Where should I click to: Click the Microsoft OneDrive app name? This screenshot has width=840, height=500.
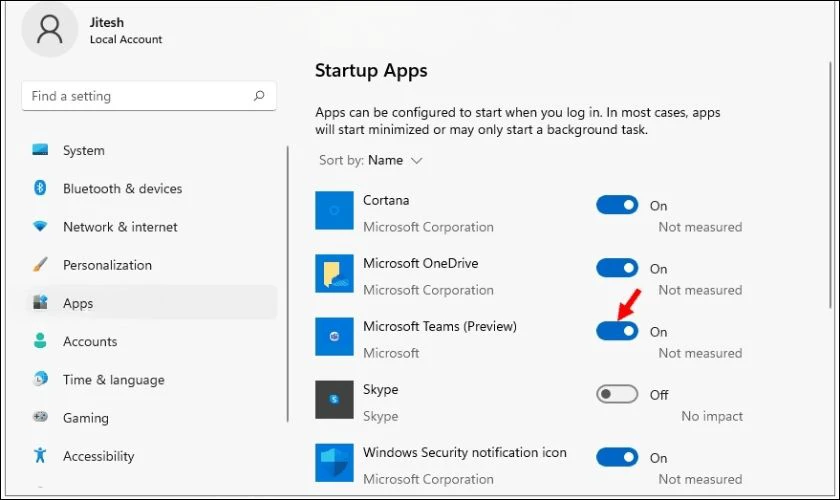coord(421,263)
